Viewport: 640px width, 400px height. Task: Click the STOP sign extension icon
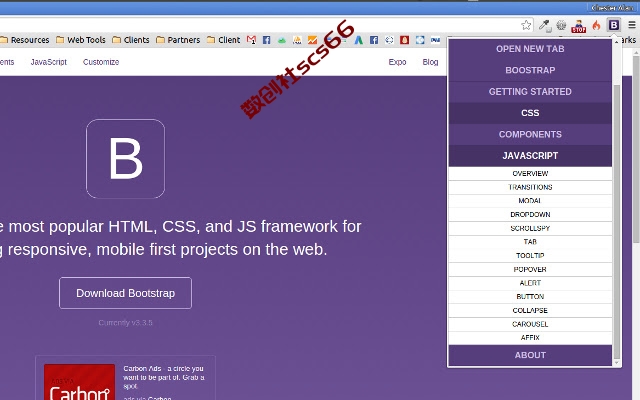(578, 26)
